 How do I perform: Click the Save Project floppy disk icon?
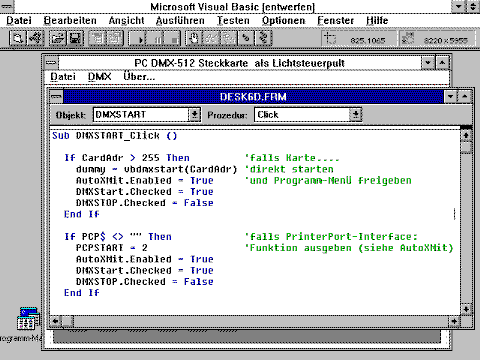pyautogui.click(x=76, y=38)
